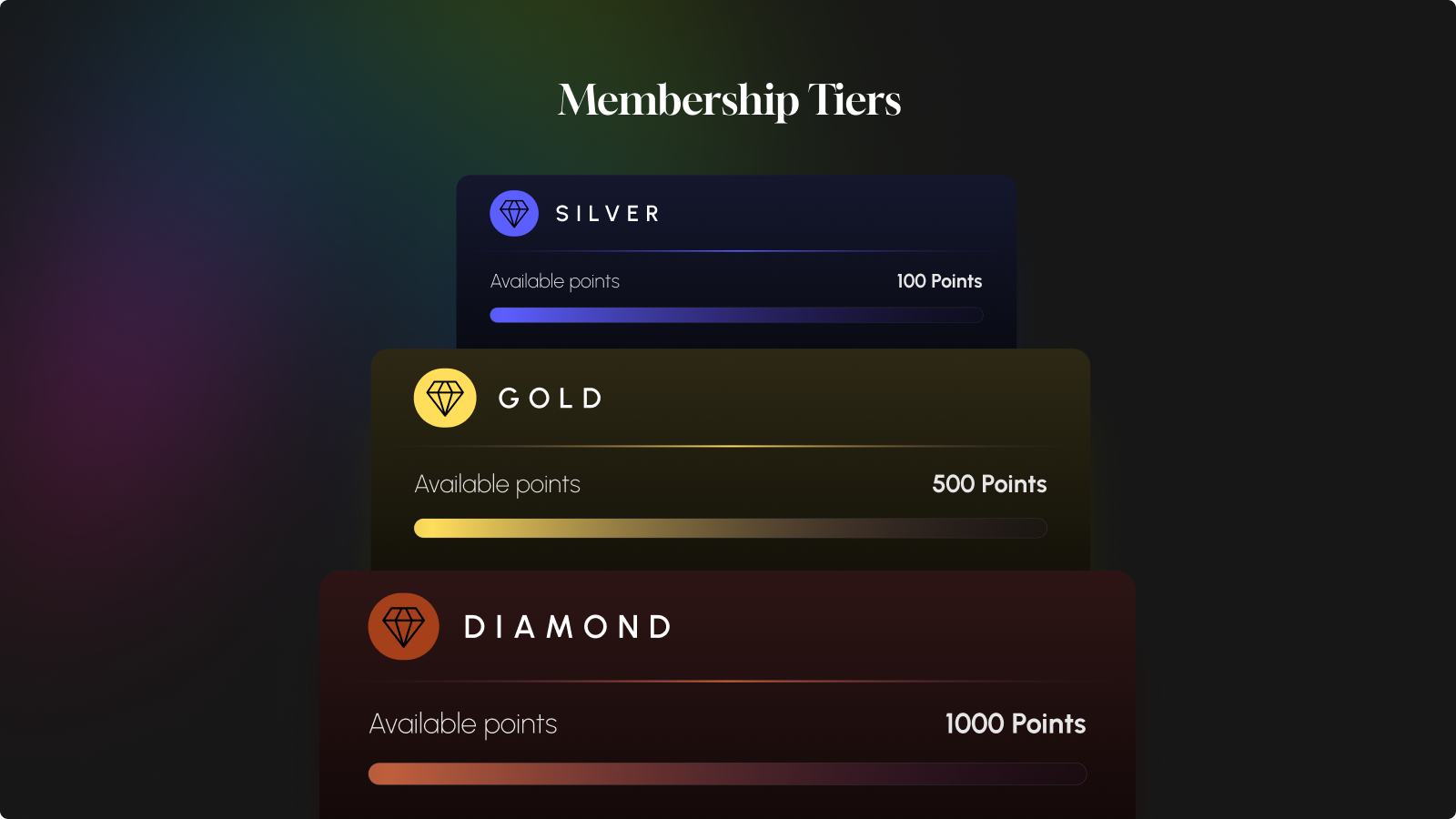
Task: Open the DIAMOND tier heading
Action: pyautogui.click(x=568, y=626)
